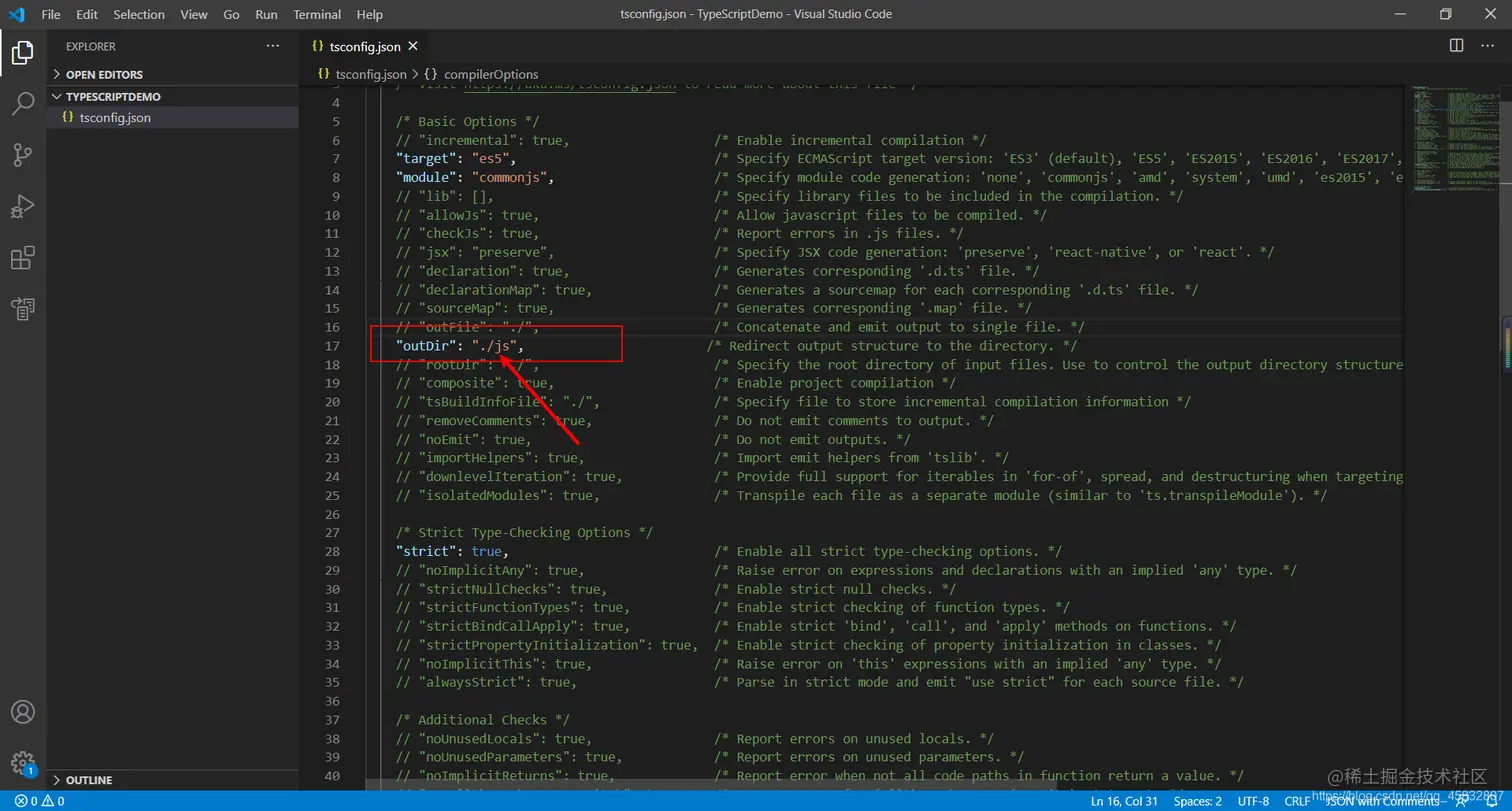Screen dimensions: 1512x811
Task: Click the Split Editor icon
Action: click(1457, 46)
